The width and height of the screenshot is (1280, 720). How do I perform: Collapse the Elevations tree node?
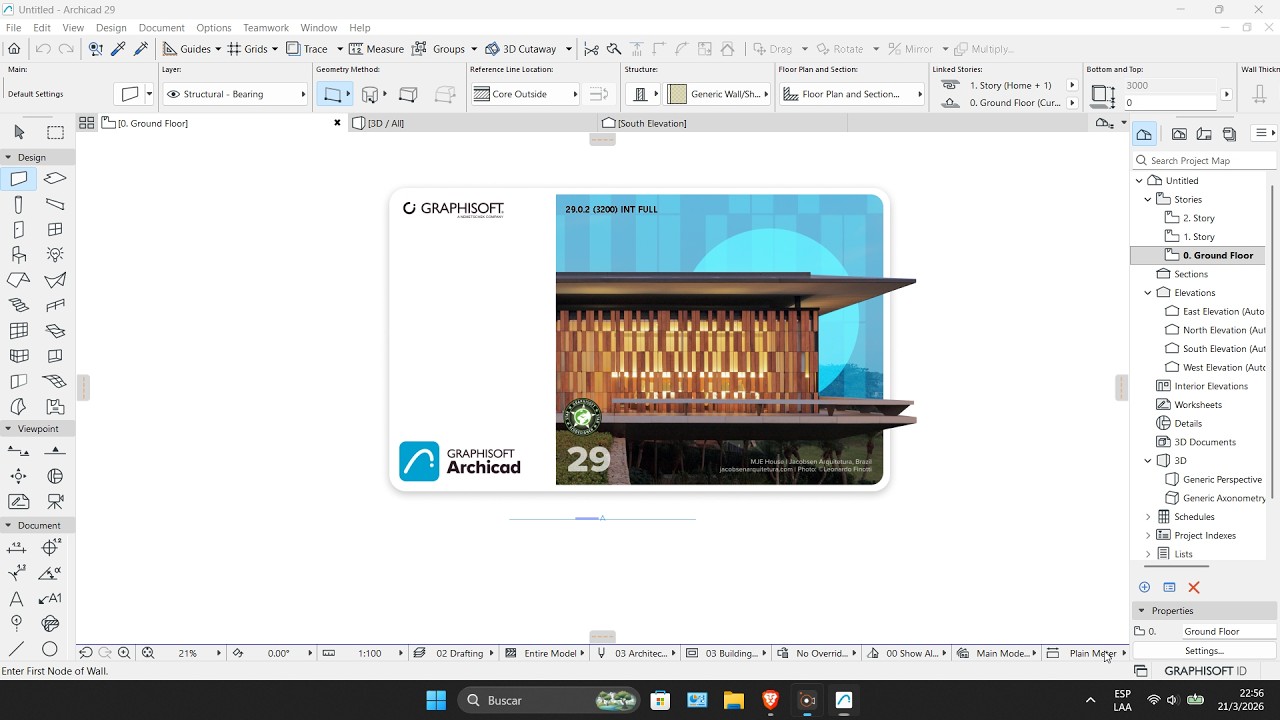point(1148,293)
